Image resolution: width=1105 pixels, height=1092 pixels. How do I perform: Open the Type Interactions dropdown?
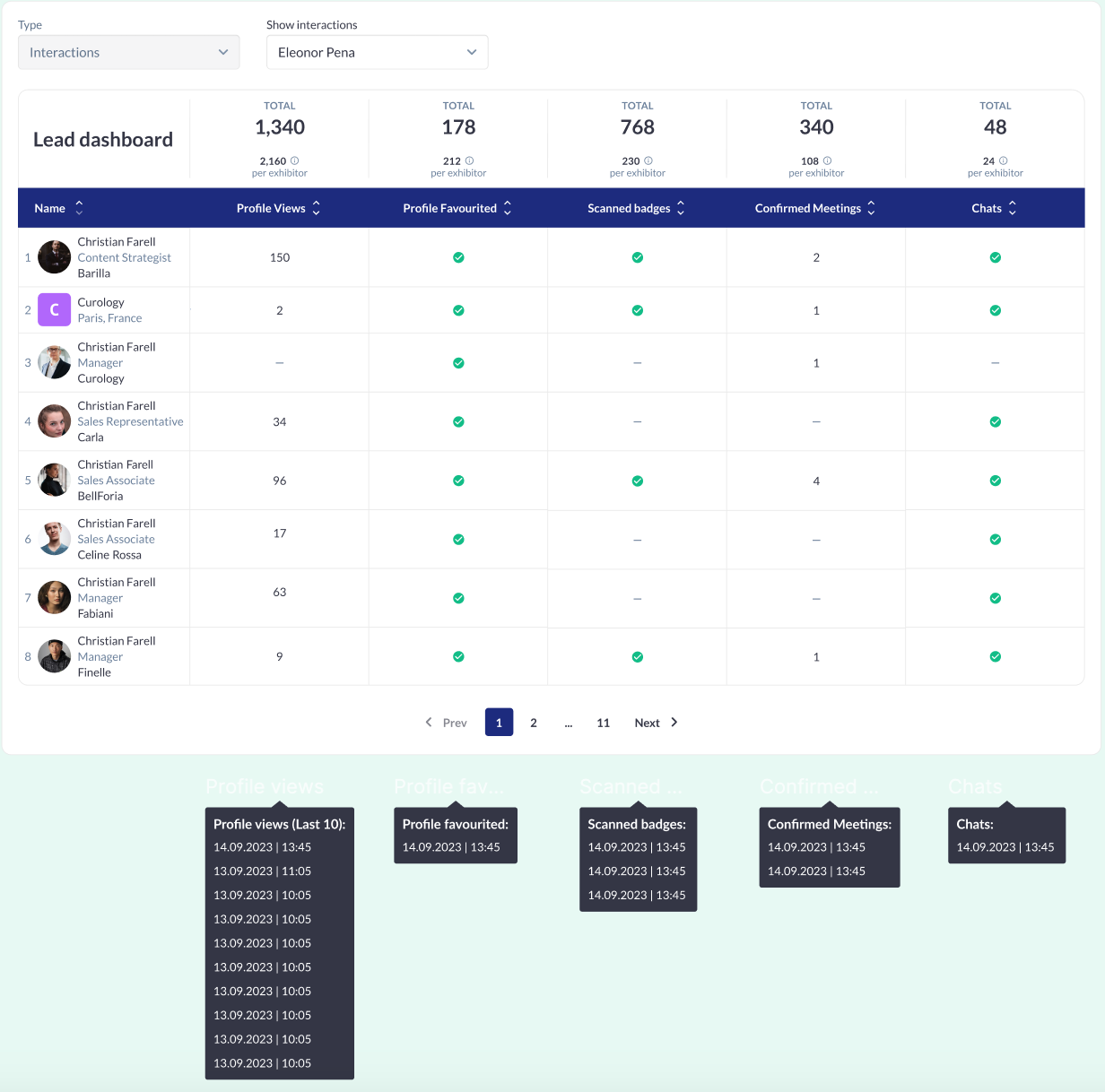[x=129, y=52]
